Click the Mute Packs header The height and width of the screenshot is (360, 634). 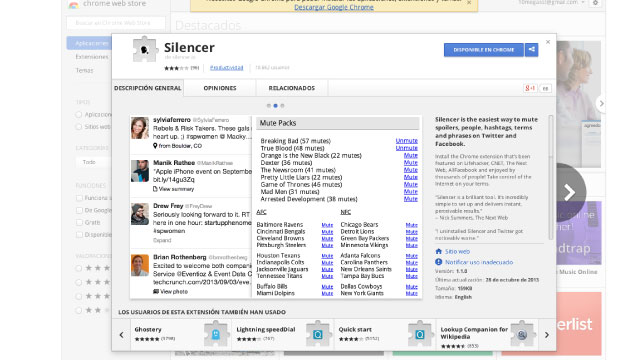(x=338, y=123)
